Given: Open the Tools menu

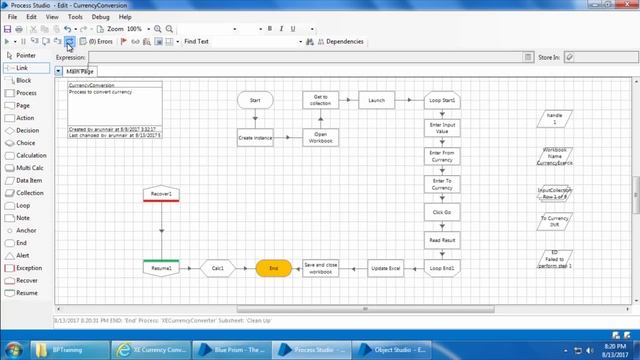Looking at the screenshot, I should point(75,17).
